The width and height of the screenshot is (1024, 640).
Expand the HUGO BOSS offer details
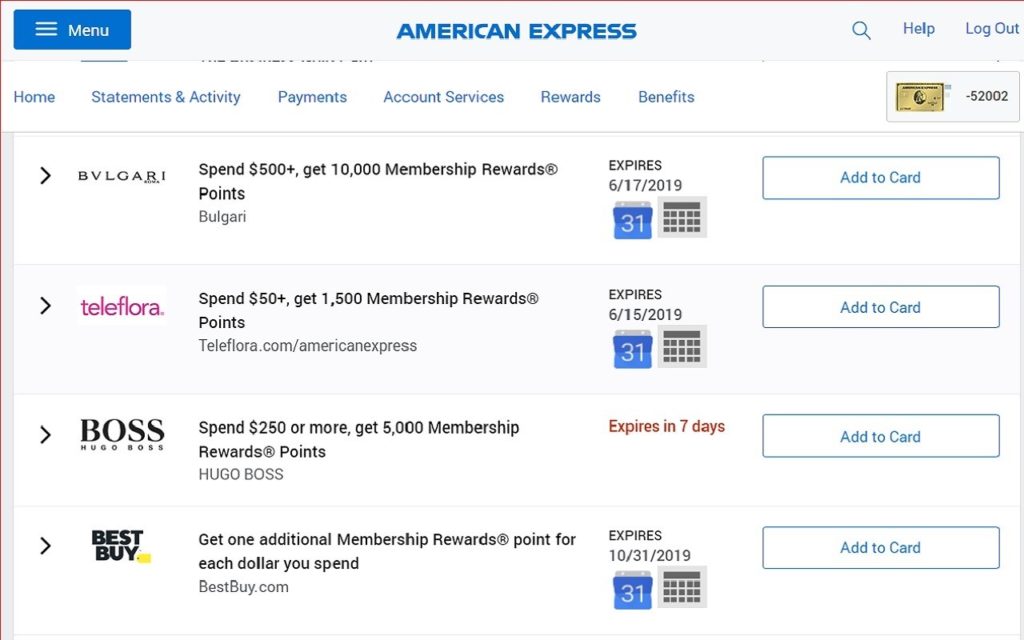45,435
